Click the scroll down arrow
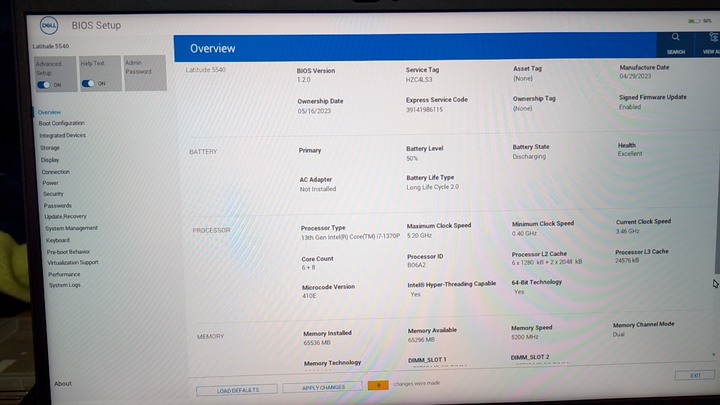Screen dimensions: 720x405 [x=714, y=354]
